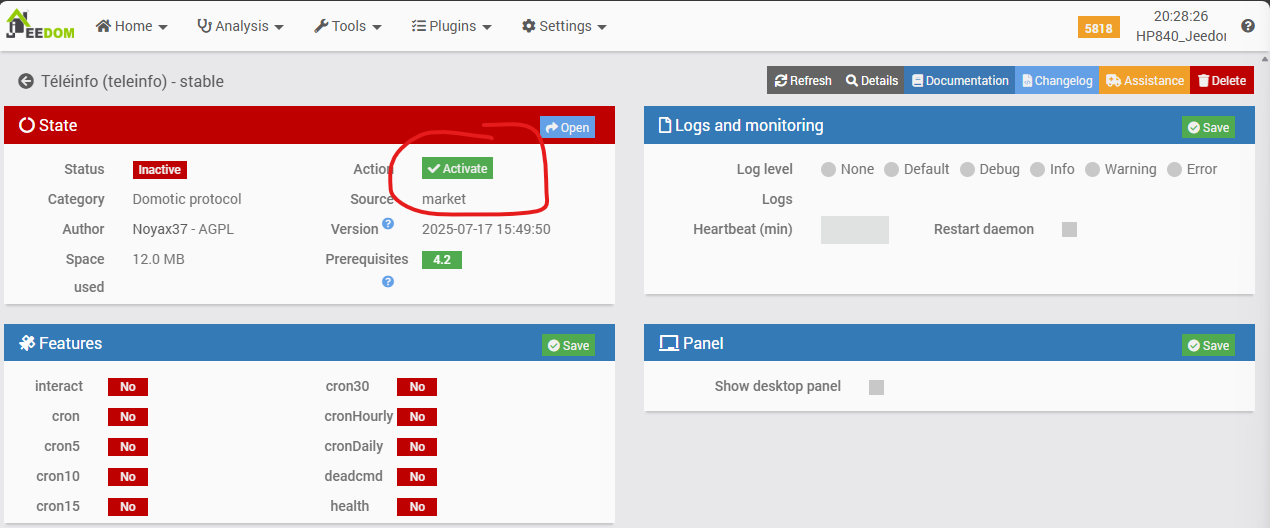This screenshot has width=1270, height=528.
Task: Click the Jeedom logo
Action: (x=41, y=25)
